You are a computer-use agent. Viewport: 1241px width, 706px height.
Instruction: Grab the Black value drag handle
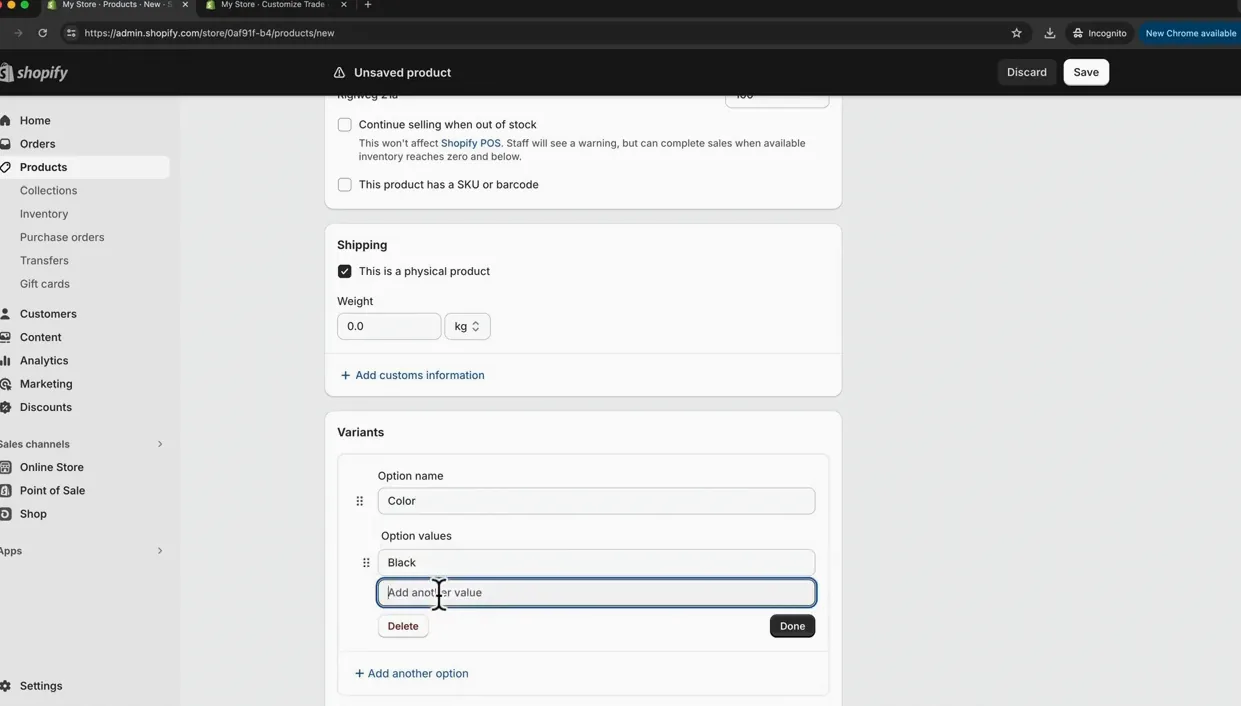(366, 563)
